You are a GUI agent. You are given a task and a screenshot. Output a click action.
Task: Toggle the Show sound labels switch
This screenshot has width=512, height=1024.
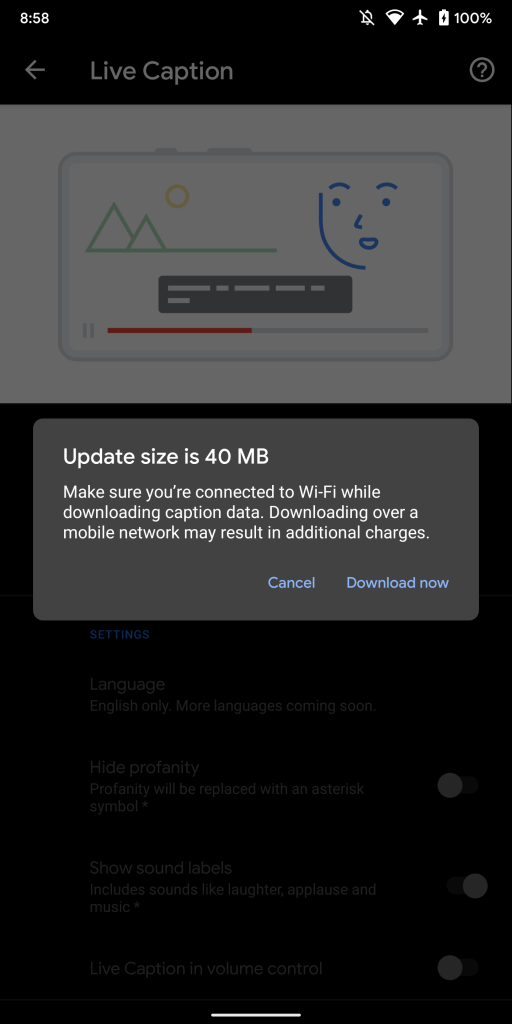tap(466, 886)
